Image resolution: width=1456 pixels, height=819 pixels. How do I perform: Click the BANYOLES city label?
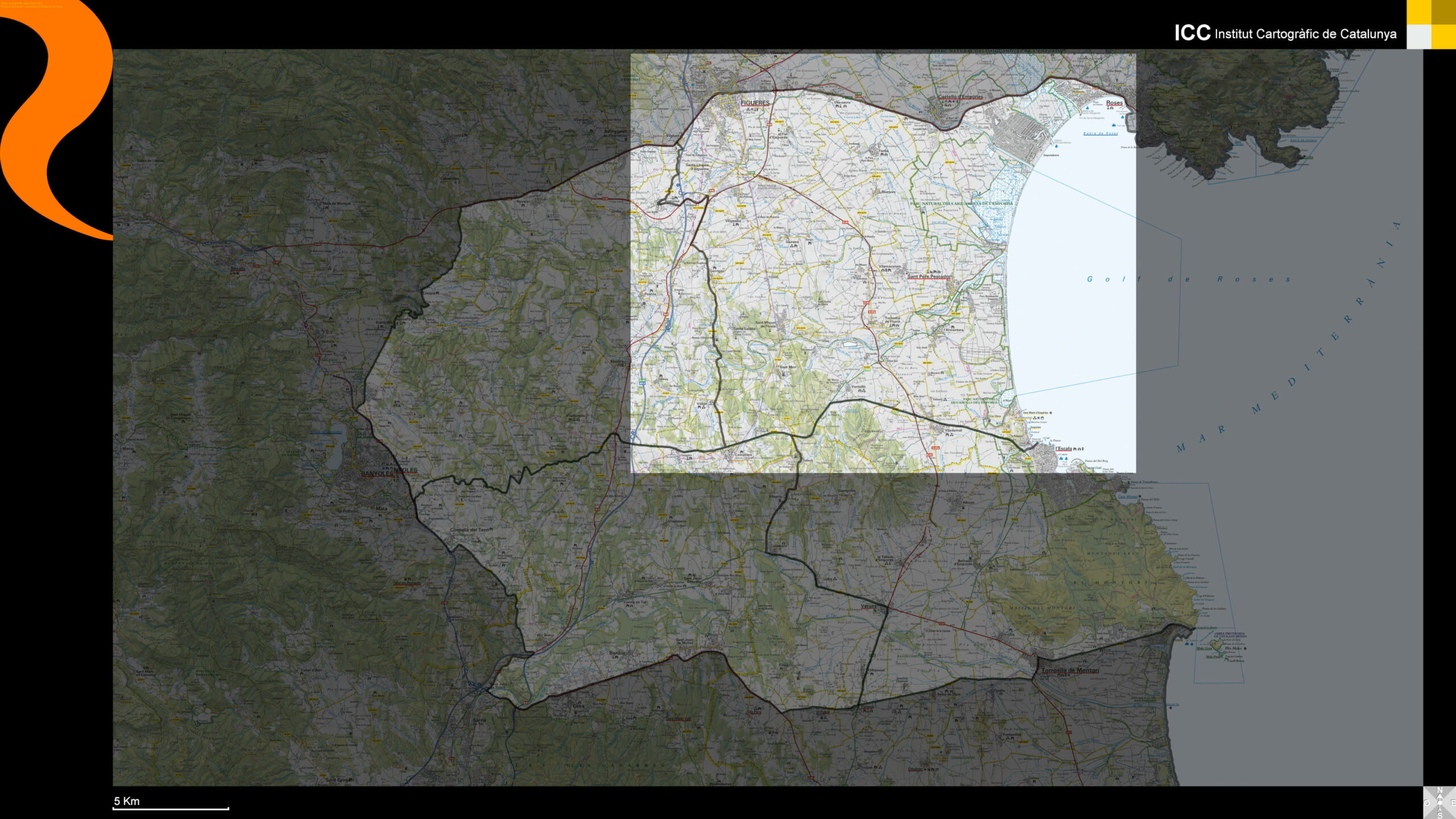coord(378,473)
